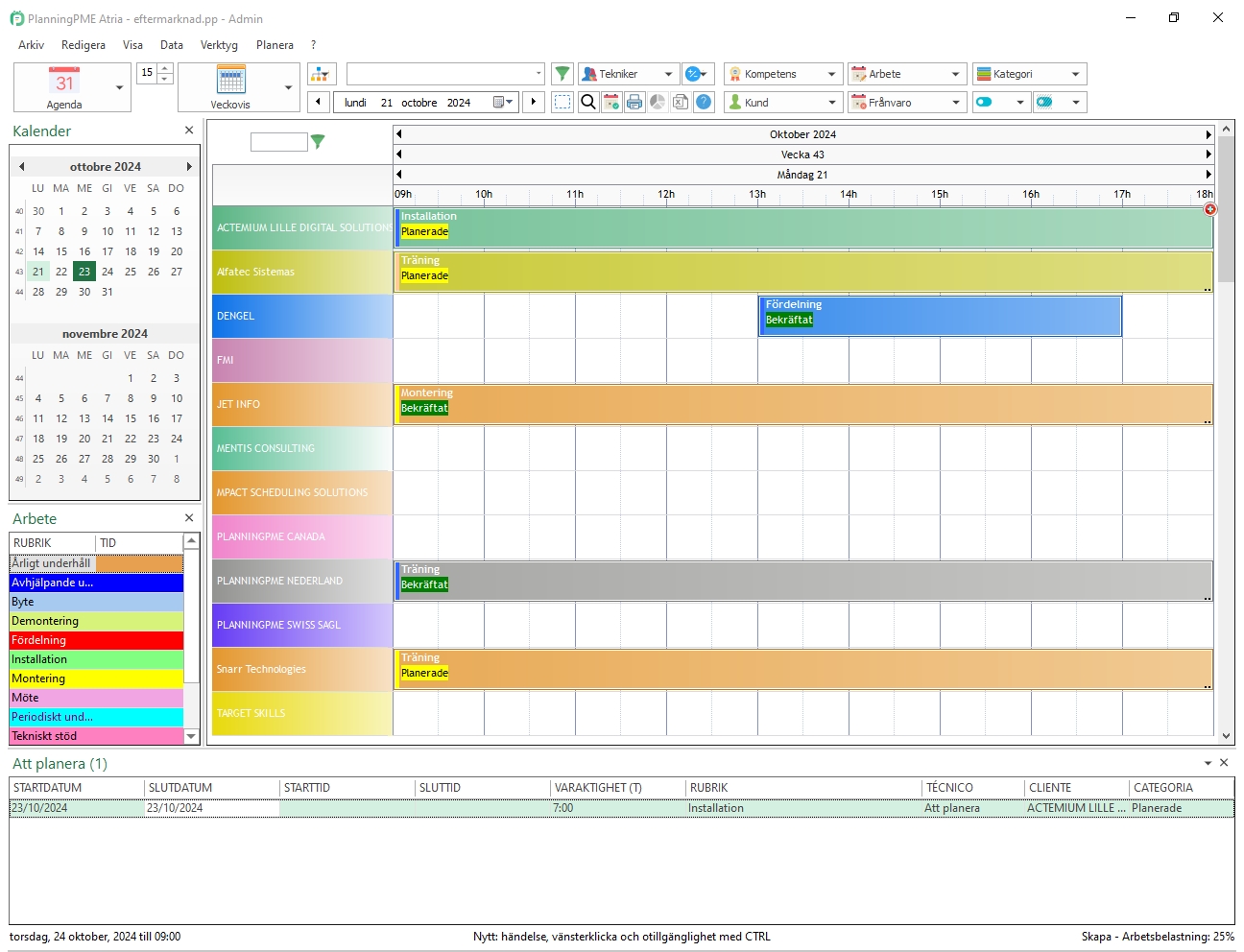Close the Att planera panel
The height and width of the screenshot is (952, 1244).
coord(1224,763)
